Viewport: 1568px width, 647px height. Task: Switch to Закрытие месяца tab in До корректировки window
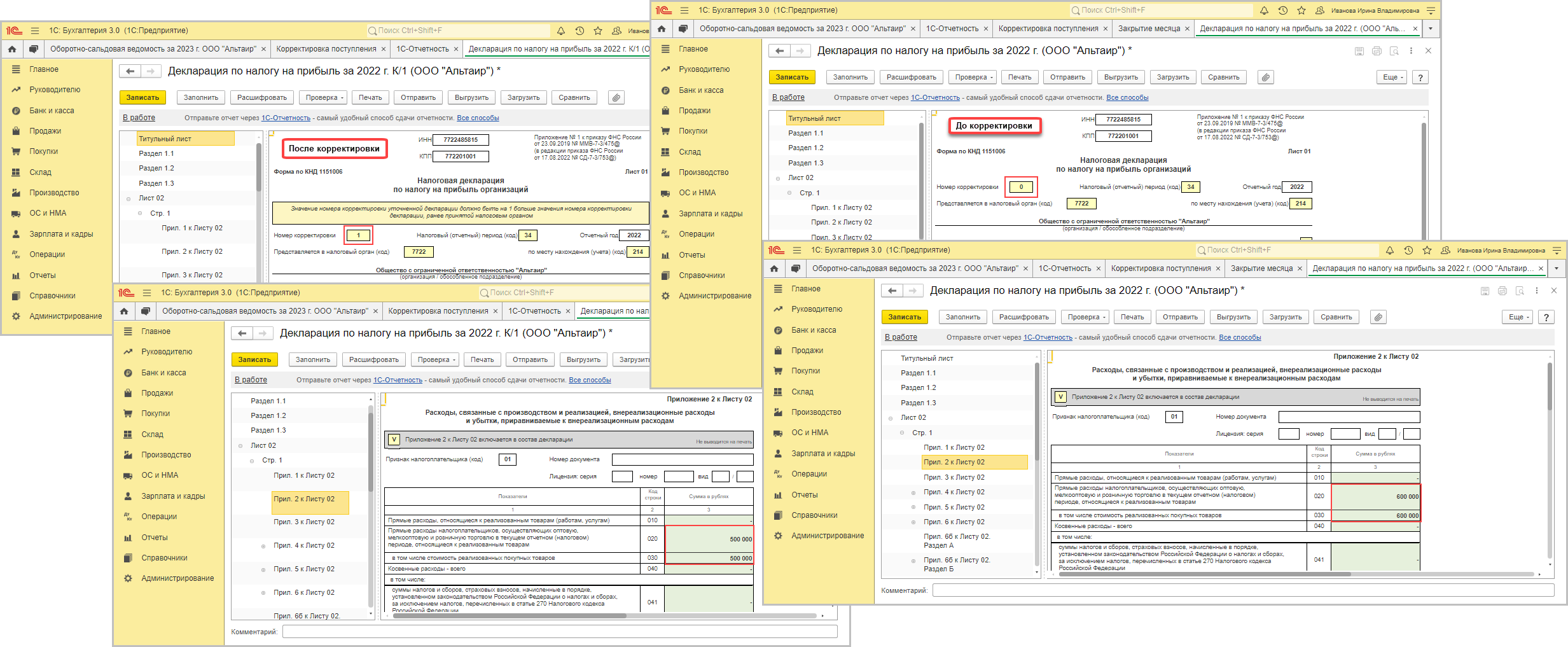click(1149, 29)
